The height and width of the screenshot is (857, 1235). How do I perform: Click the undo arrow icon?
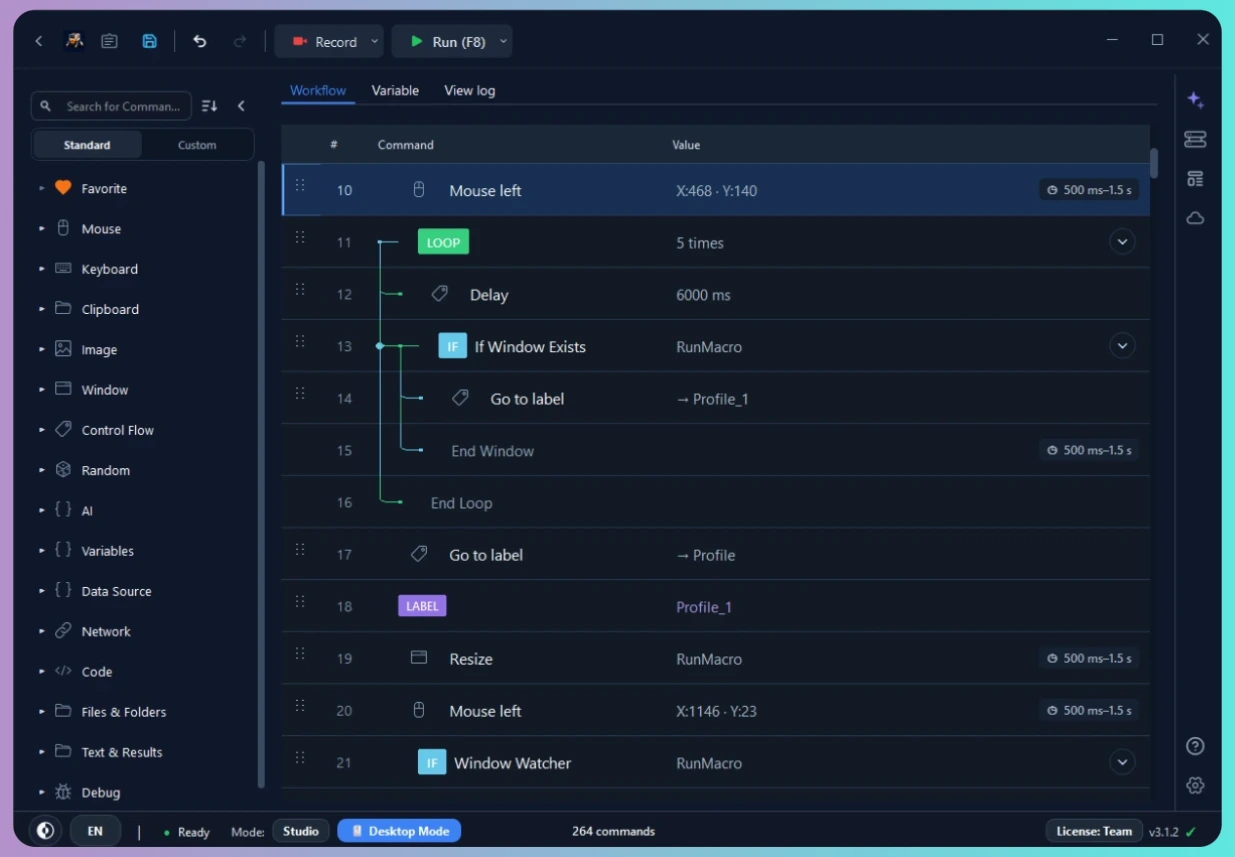coord(200,41)
